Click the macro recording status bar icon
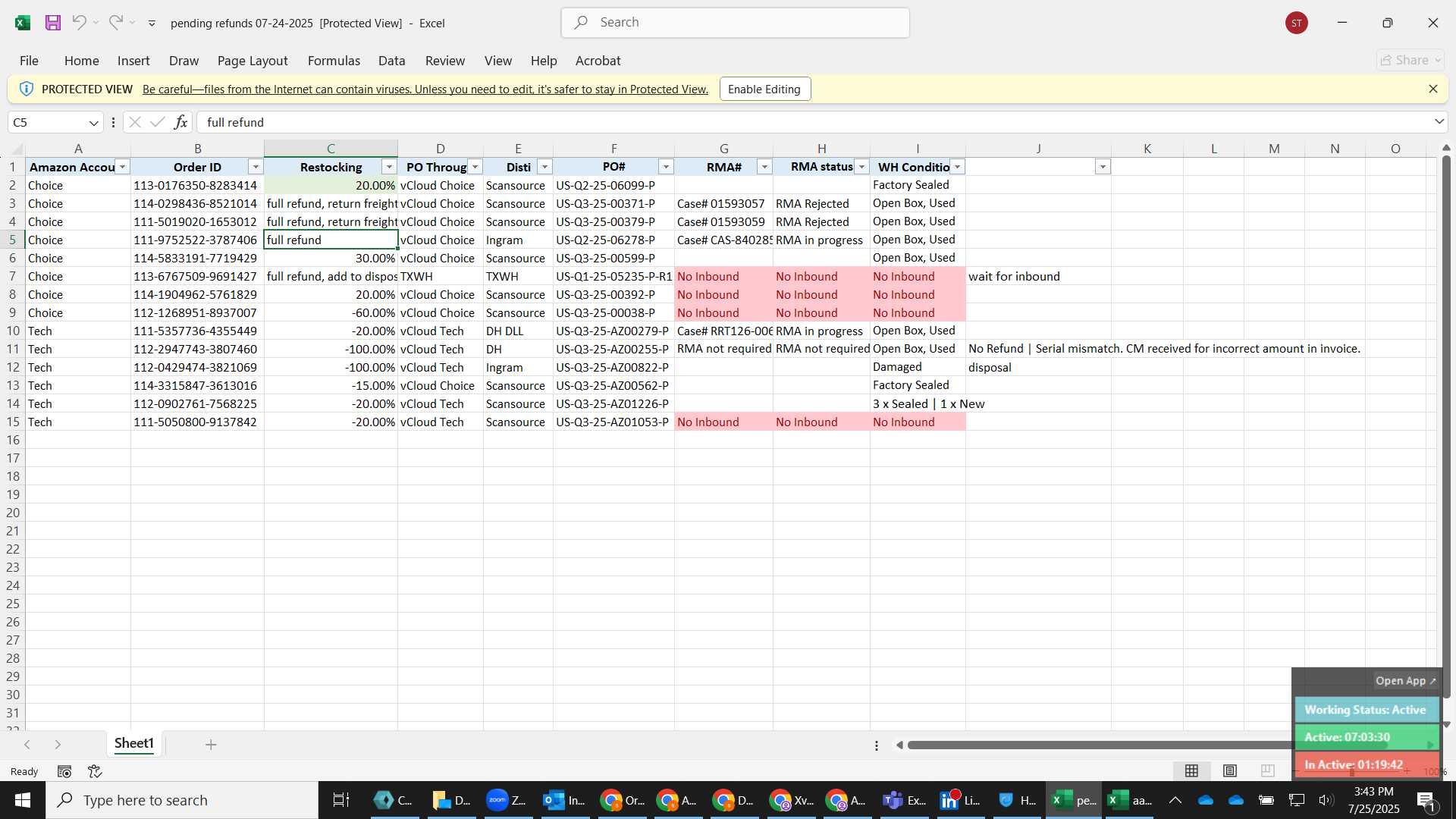1456x819 pixels. (x=64, y=771)
